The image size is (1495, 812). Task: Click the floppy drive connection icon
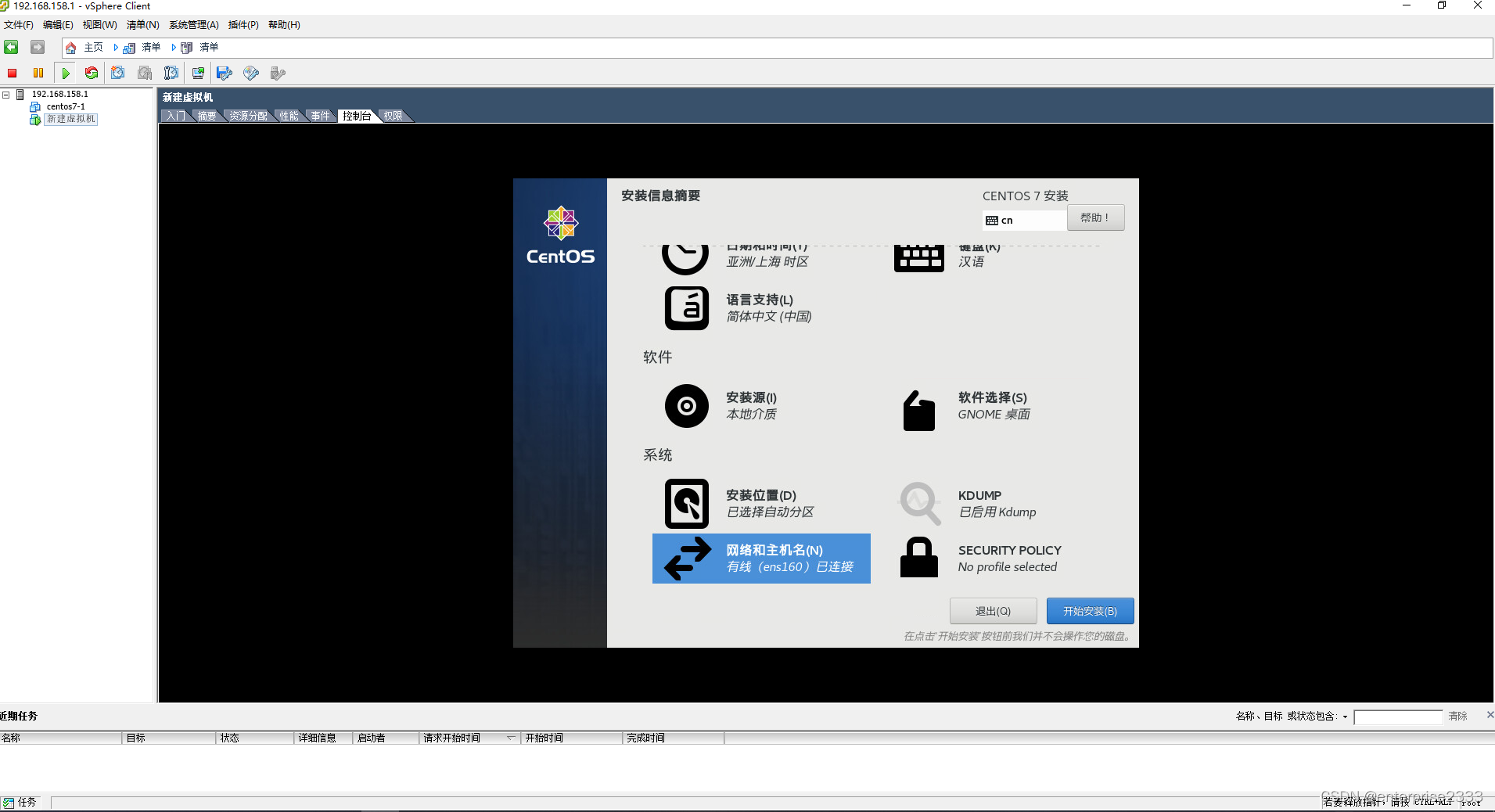[225, 73]
